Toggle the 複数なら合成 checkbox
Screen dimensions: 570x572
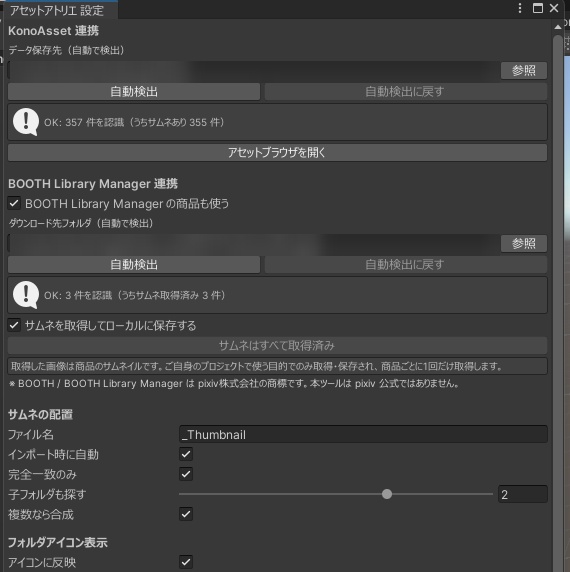coord(186,514)
